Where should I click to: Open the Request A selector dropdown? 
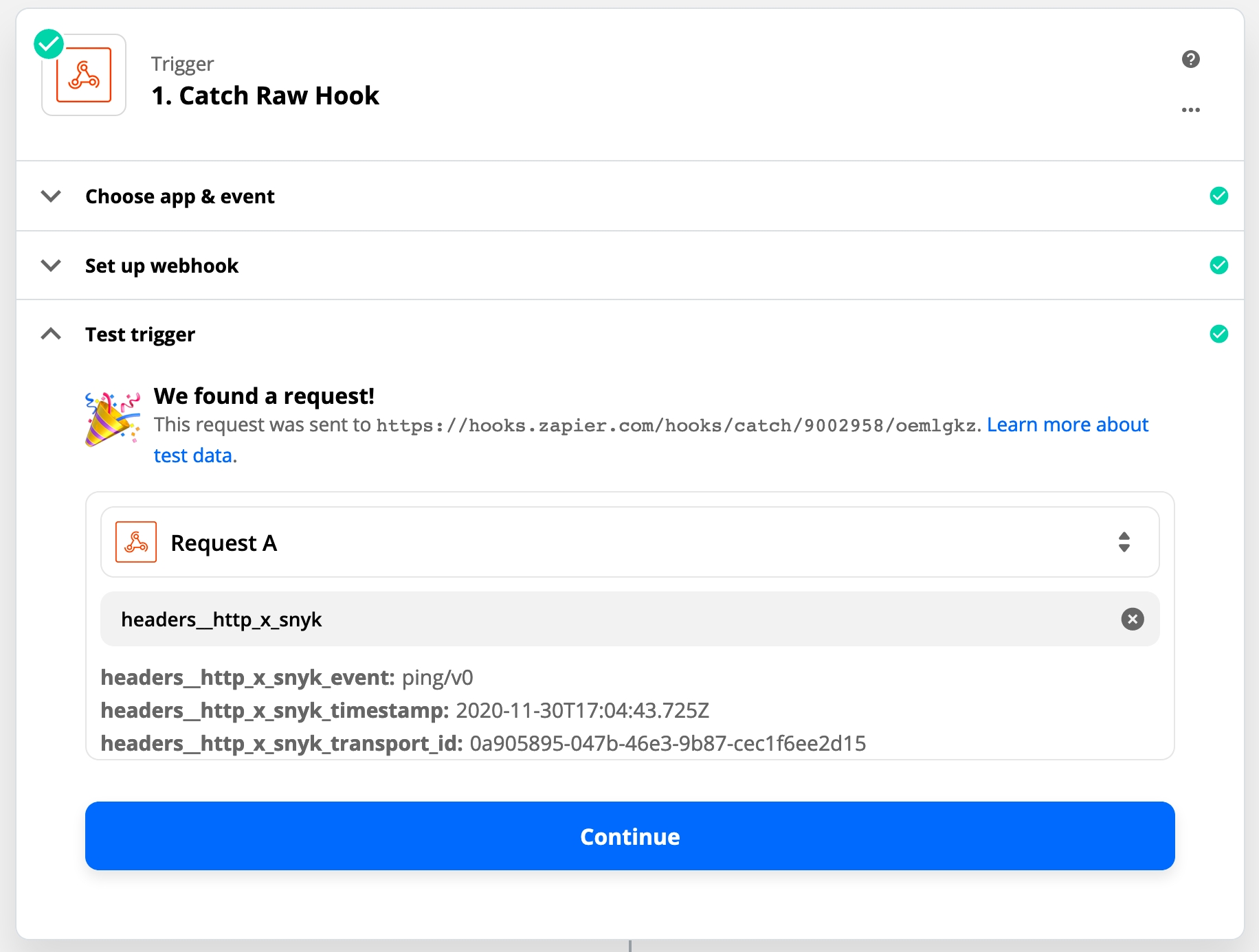(x=1124, y=542)
